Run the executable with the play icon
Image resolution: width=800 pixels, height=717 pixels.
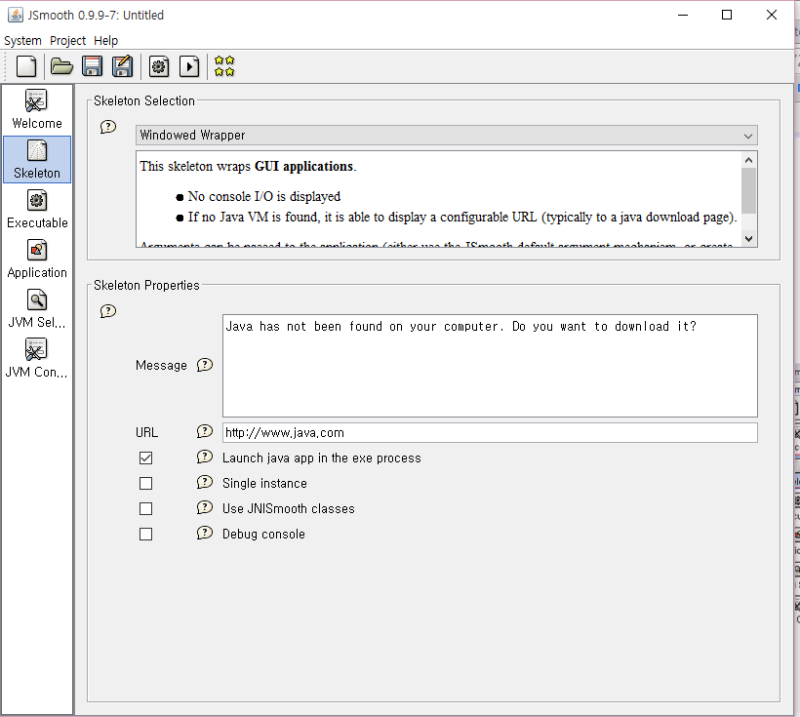(189, 67)
